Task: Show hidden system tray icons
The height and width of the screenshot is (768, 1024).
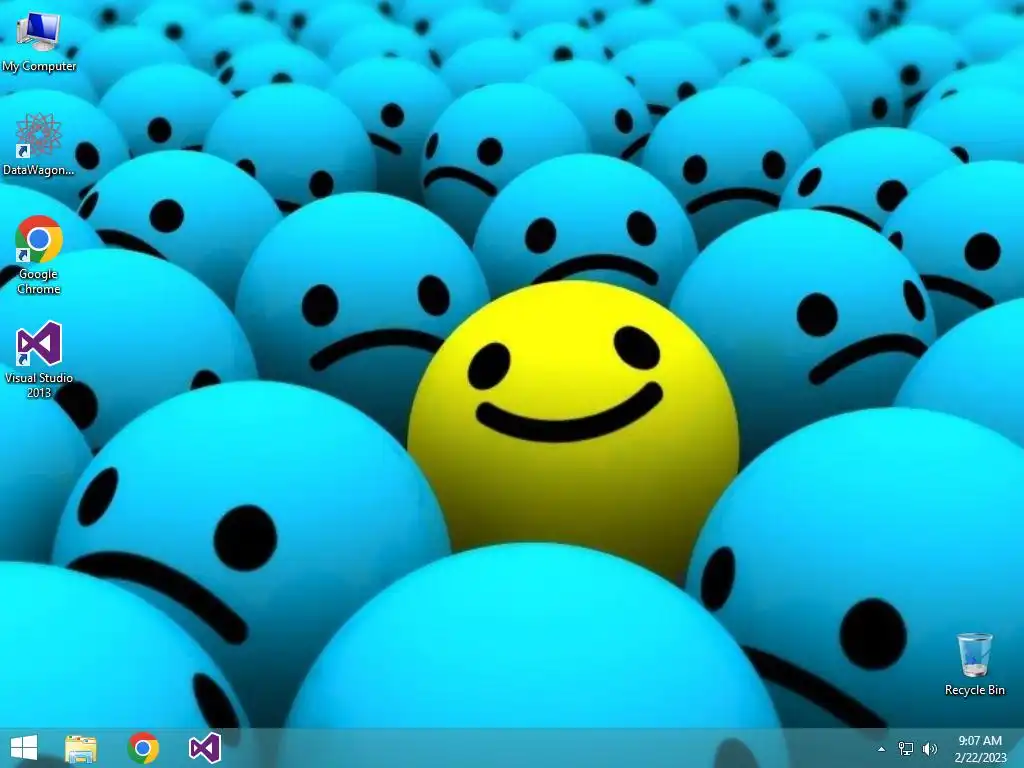Action: [x=882, y=749]
